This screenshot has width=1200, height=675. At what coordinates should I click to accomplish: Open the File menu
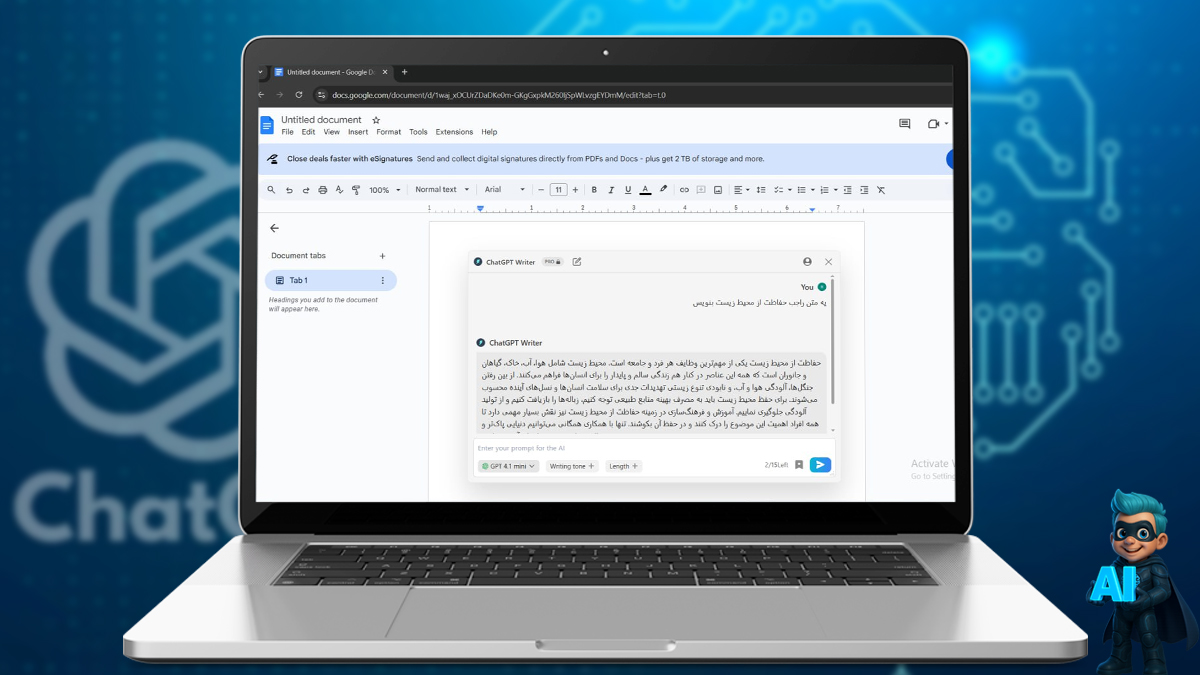point(288,132)
